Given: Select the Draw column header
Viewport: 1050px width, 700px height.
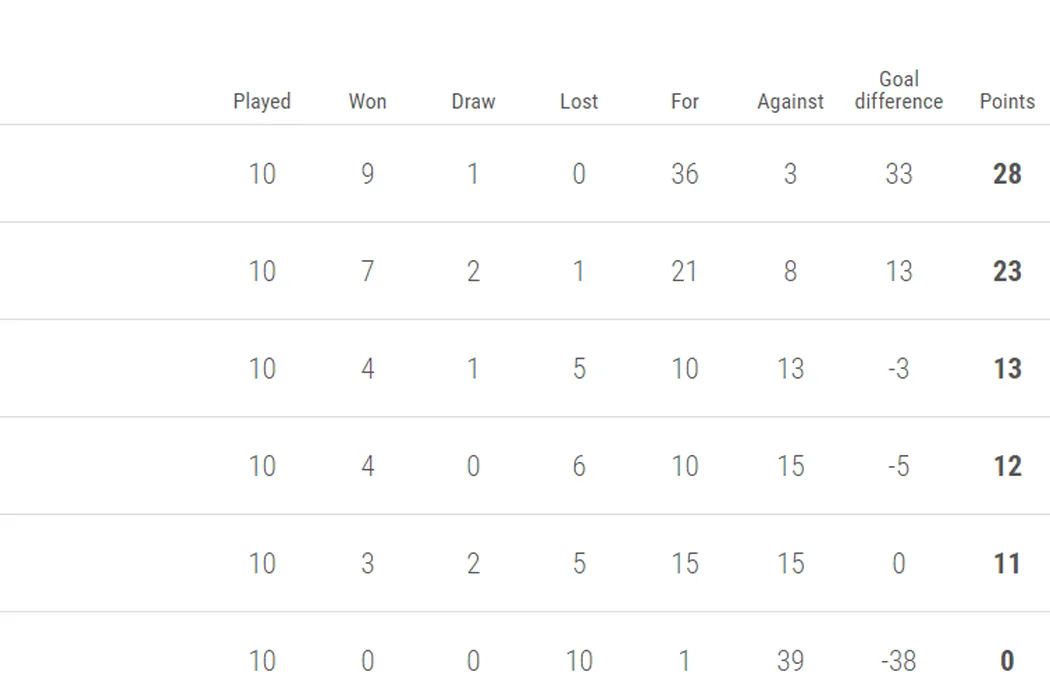Looking at the screenshot, I should click(x=473, y=101).
